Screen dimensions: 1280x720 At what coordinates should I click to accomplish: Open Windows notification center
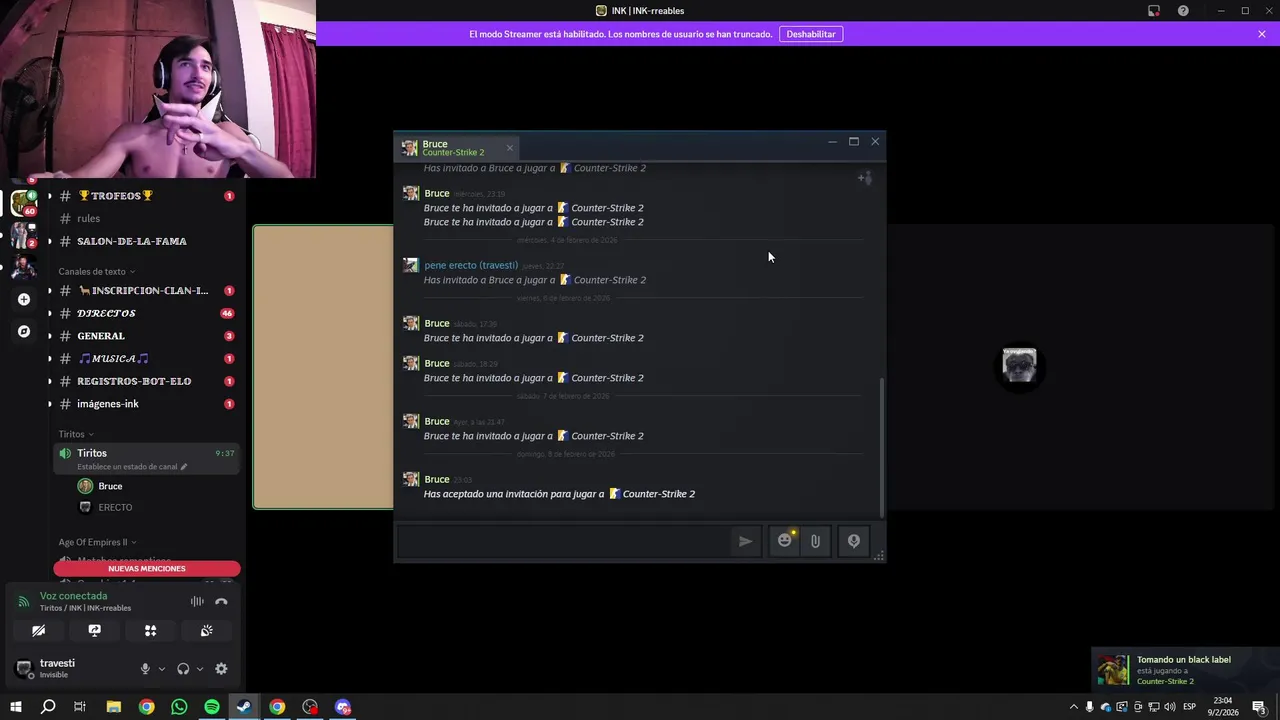[1259, 707]
